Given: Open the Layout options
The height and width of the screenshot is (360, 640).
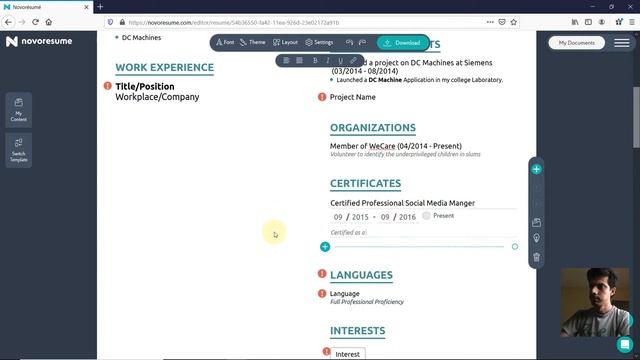Looking at the screenshot, I should pyautogui.click(x=285, y=42).
